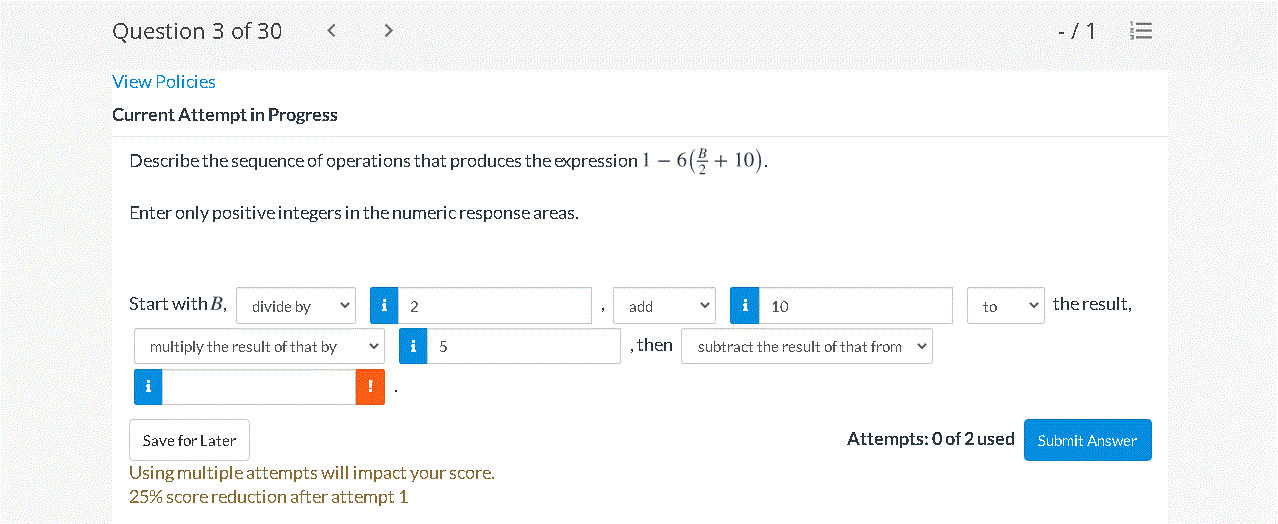Open the 'to' preposition dropdown
Viewport: 1278px width, 524px height.
pyautogui.click(x=1005, y=306)
